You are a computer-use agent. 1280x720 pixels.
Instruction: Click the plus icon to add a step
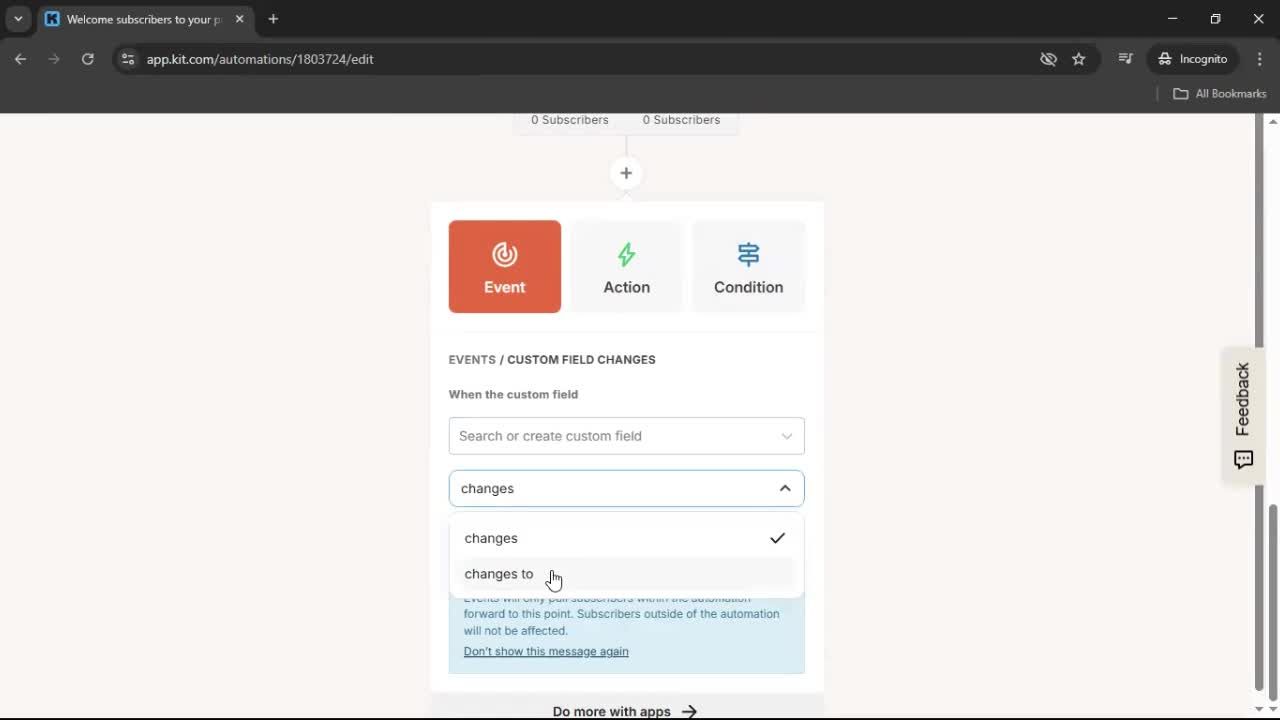[x=626, y=172]
